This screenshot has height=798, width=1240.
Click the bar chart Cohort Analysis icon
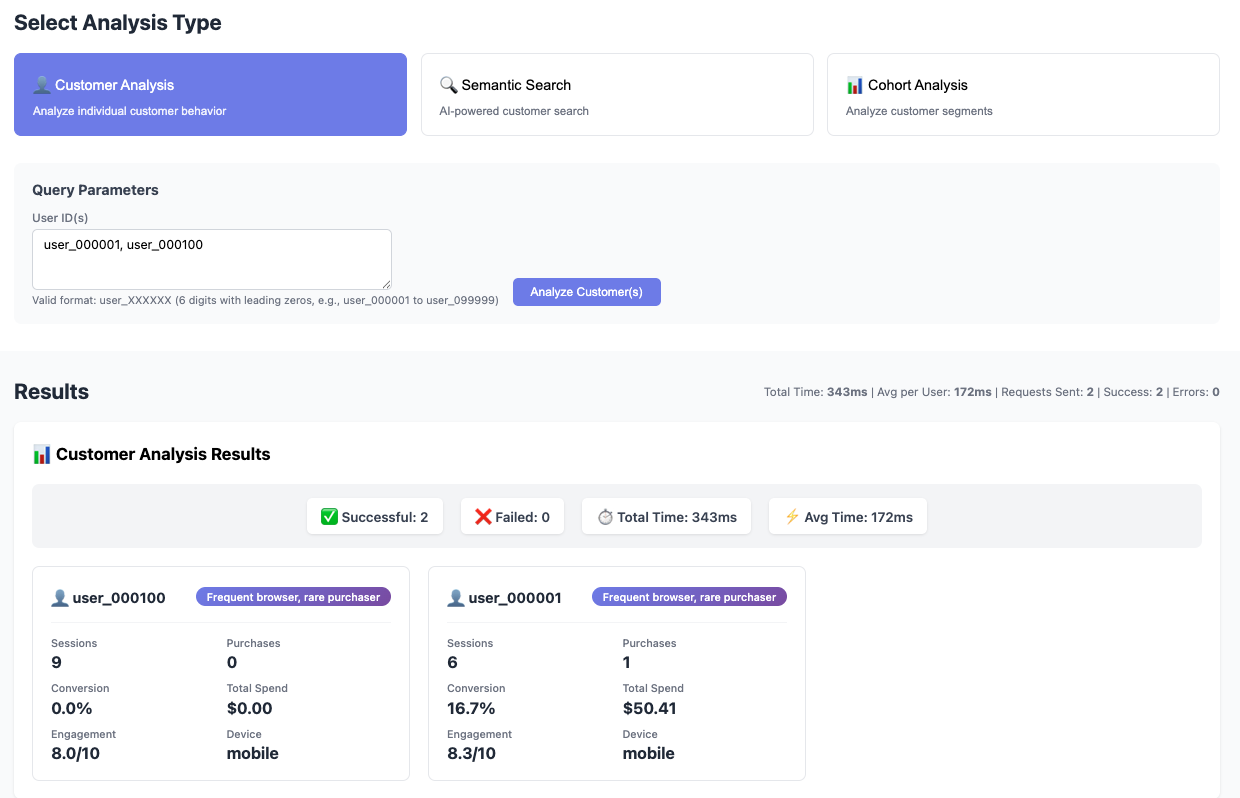(855, 85)
